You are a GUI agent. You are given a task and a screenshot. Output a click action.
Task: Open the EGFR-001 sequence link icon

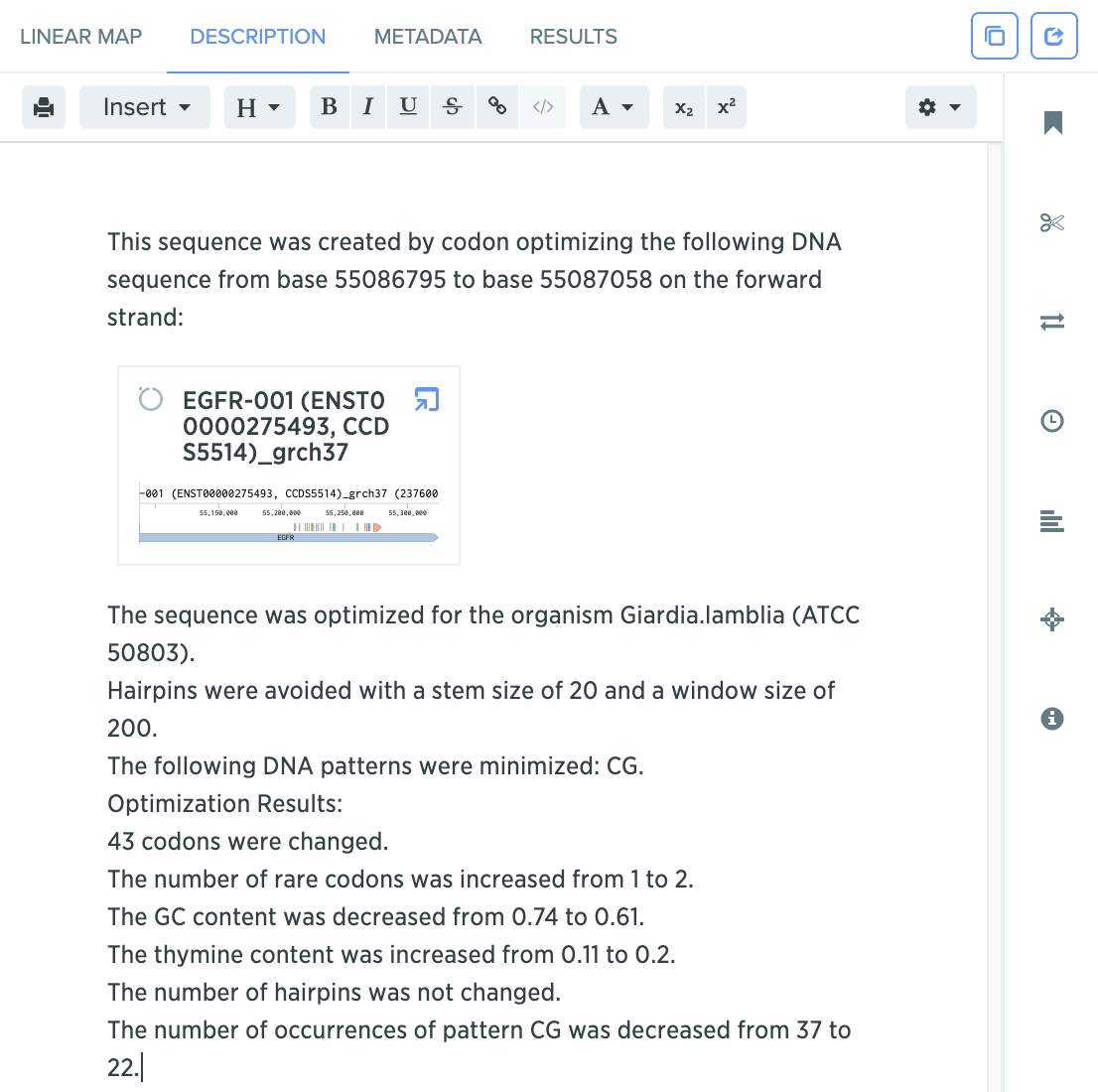tap(427, 399)
